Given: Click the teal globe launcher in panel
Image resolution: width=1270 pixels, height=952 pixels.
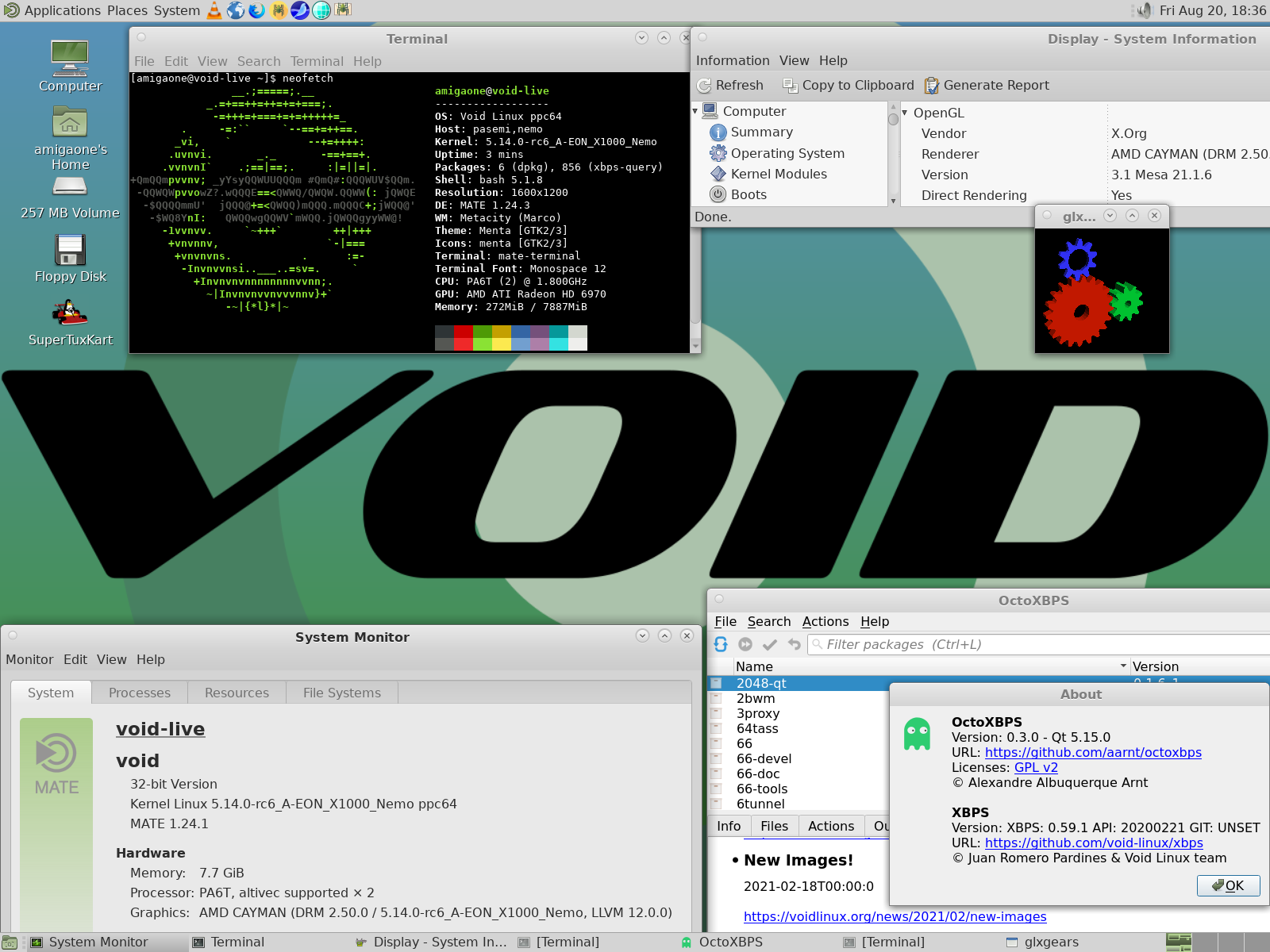Looking at the screenshot, I should coord(321,10).
